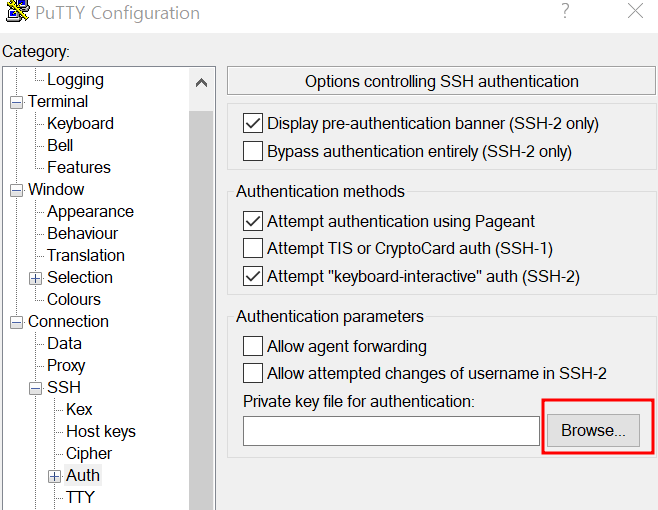
Task: Open Data settings category
Action: pyautogui.click(x=64, y=343)
